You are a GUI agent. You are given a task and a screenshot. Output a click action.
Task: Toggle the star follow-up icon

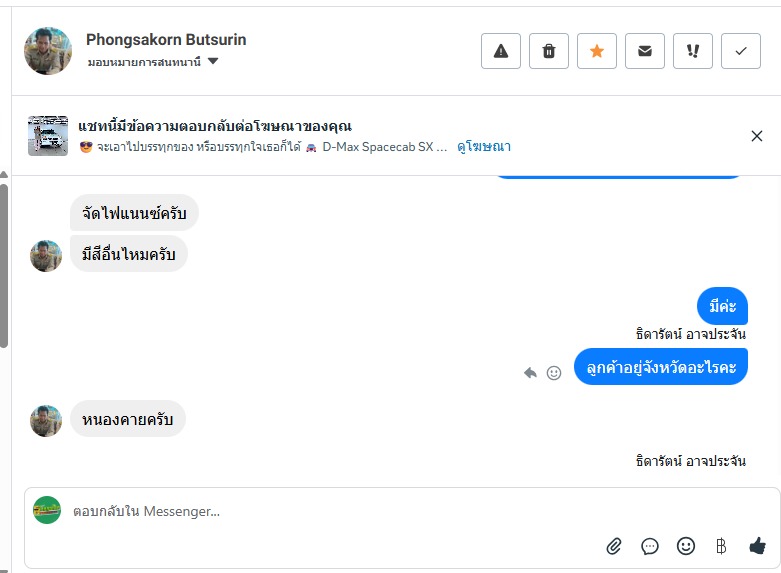pyautogui.click(x=597, y=51)
